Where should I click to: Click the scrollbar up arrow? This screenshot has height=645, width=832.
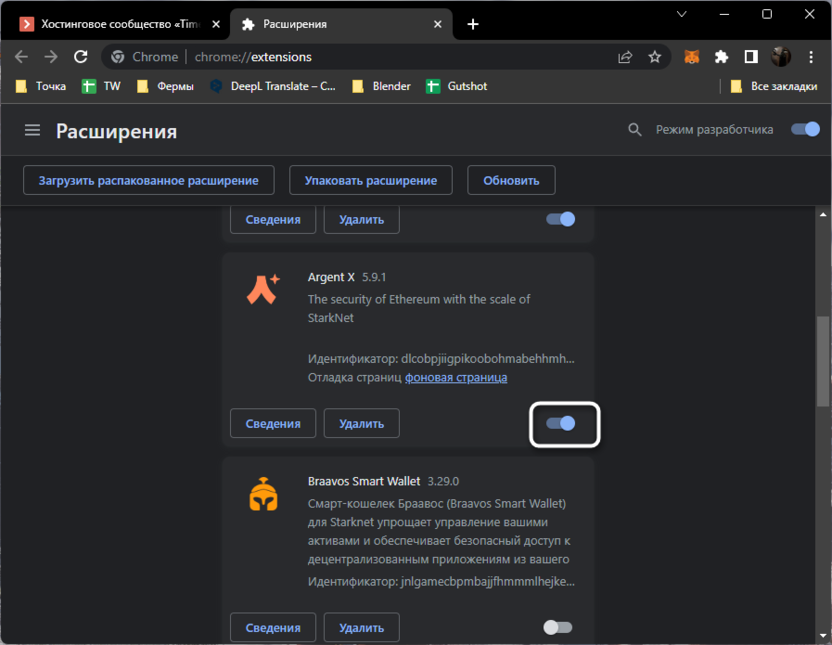coord(823,215)
